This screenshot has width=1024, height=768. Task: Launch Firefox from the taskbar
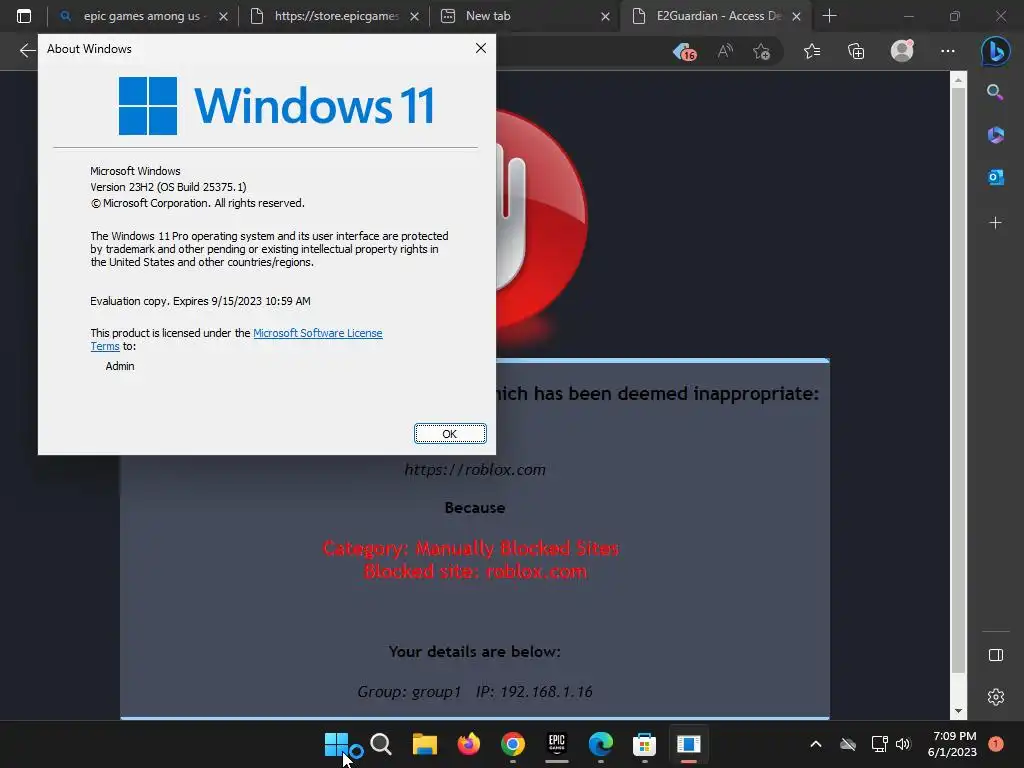[468, 744]
